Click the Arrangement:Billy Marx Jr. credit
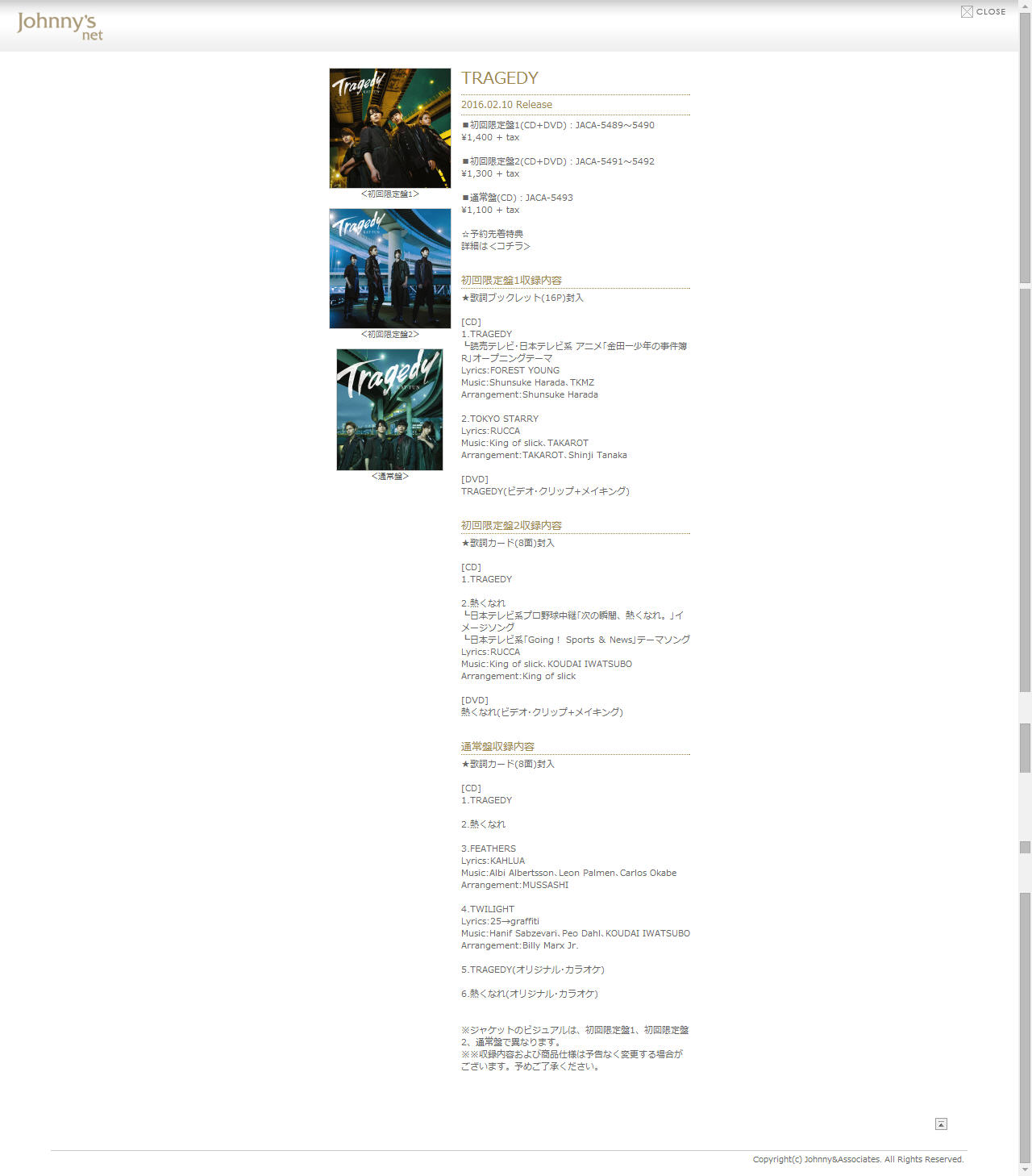Image resolution: width=1032 pixels, height=1176 pixels. [520, 945]
